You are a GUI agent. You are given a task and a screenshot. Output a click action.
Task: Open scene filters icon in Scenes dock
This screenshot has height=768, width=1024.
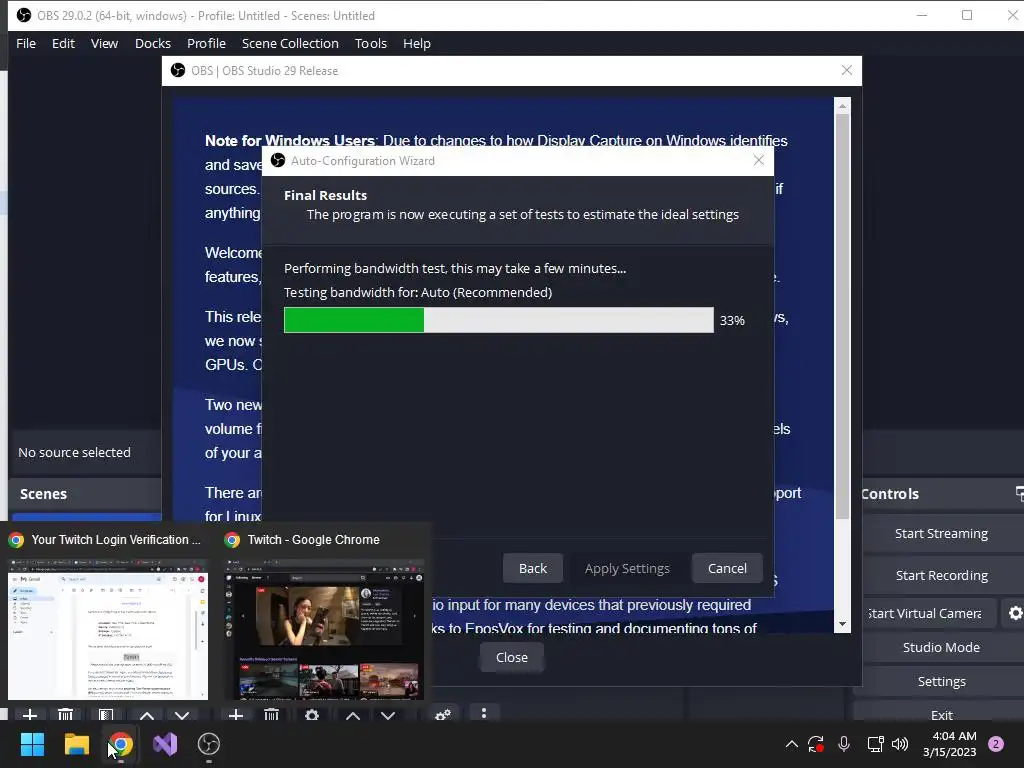pos(106,715)
